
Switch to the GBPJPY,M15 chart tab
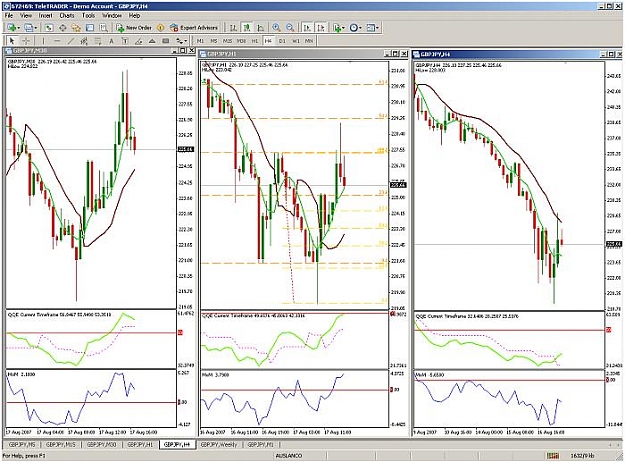[x=60, y=444]
